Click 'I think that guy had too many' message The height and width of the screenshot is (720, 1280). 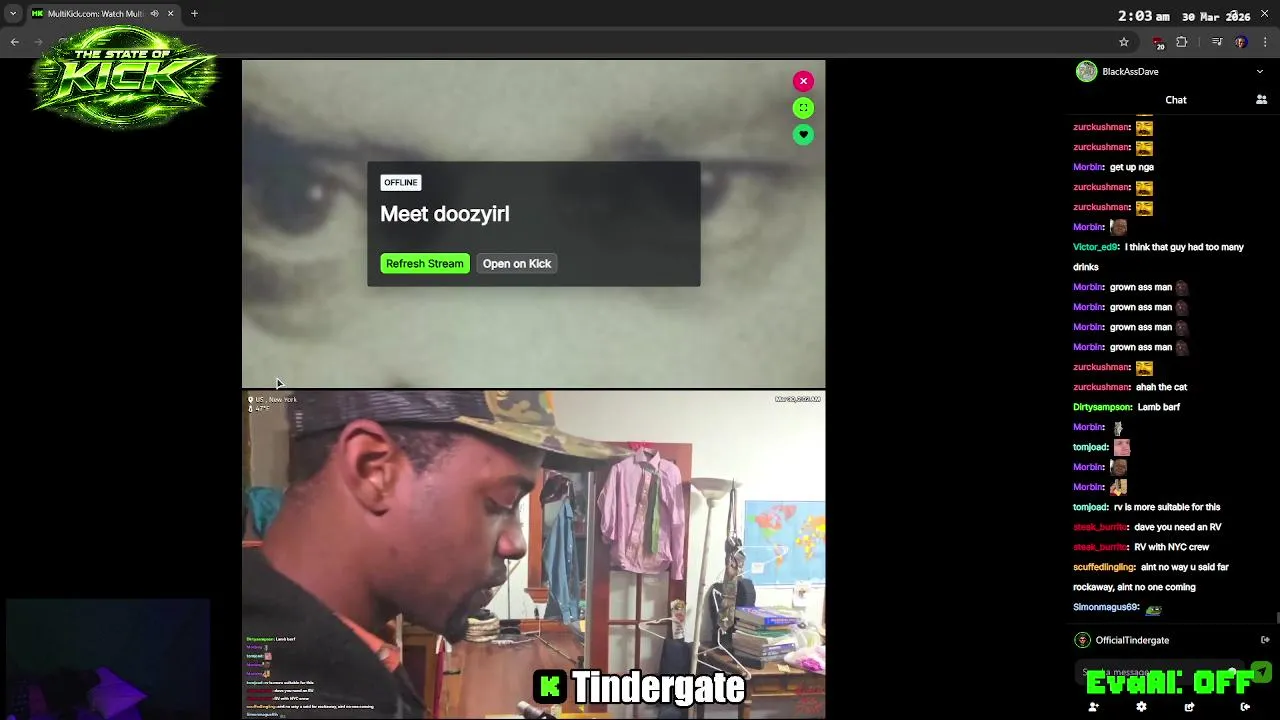pyautogui.click(x=1184, y=247)
